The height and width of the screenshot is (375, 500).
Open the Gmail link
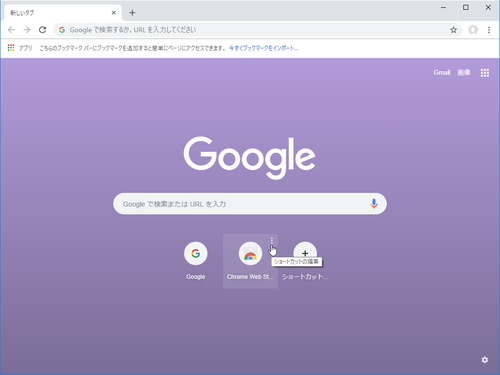[442, 72]
